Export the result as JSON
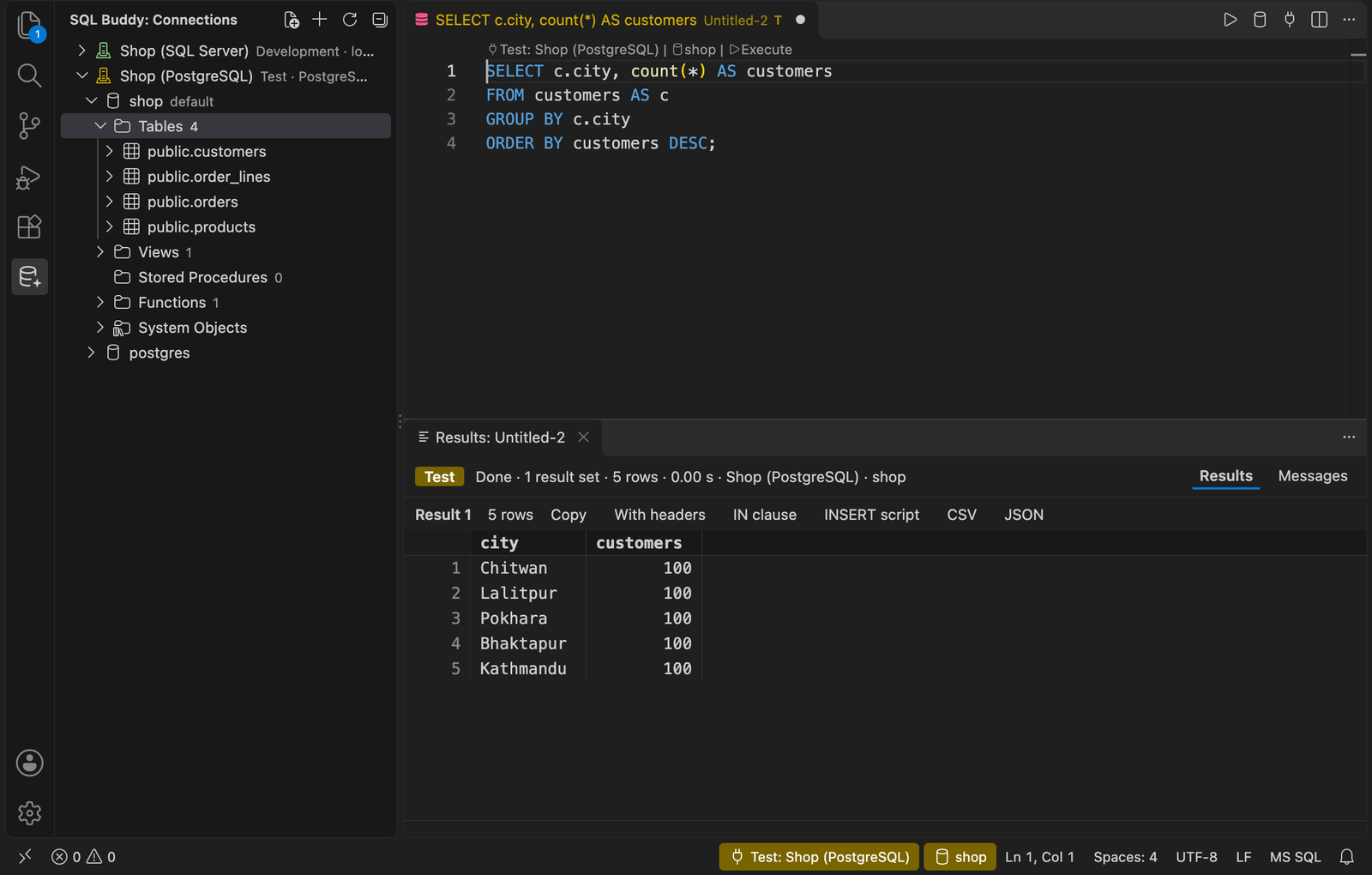Image resolution: width=1372 pixels, height=875 pixels. (1024, 515)
